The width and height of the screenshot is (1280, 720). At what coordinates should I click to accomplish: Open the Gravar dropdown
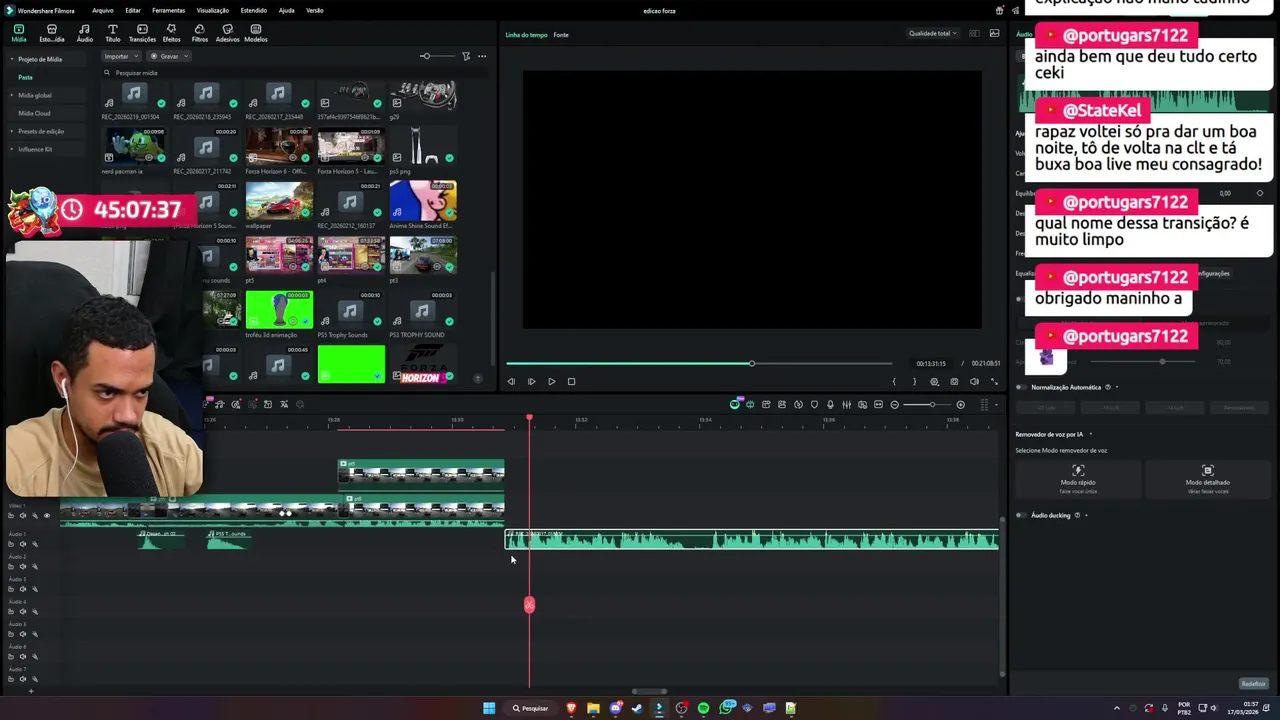169,56
